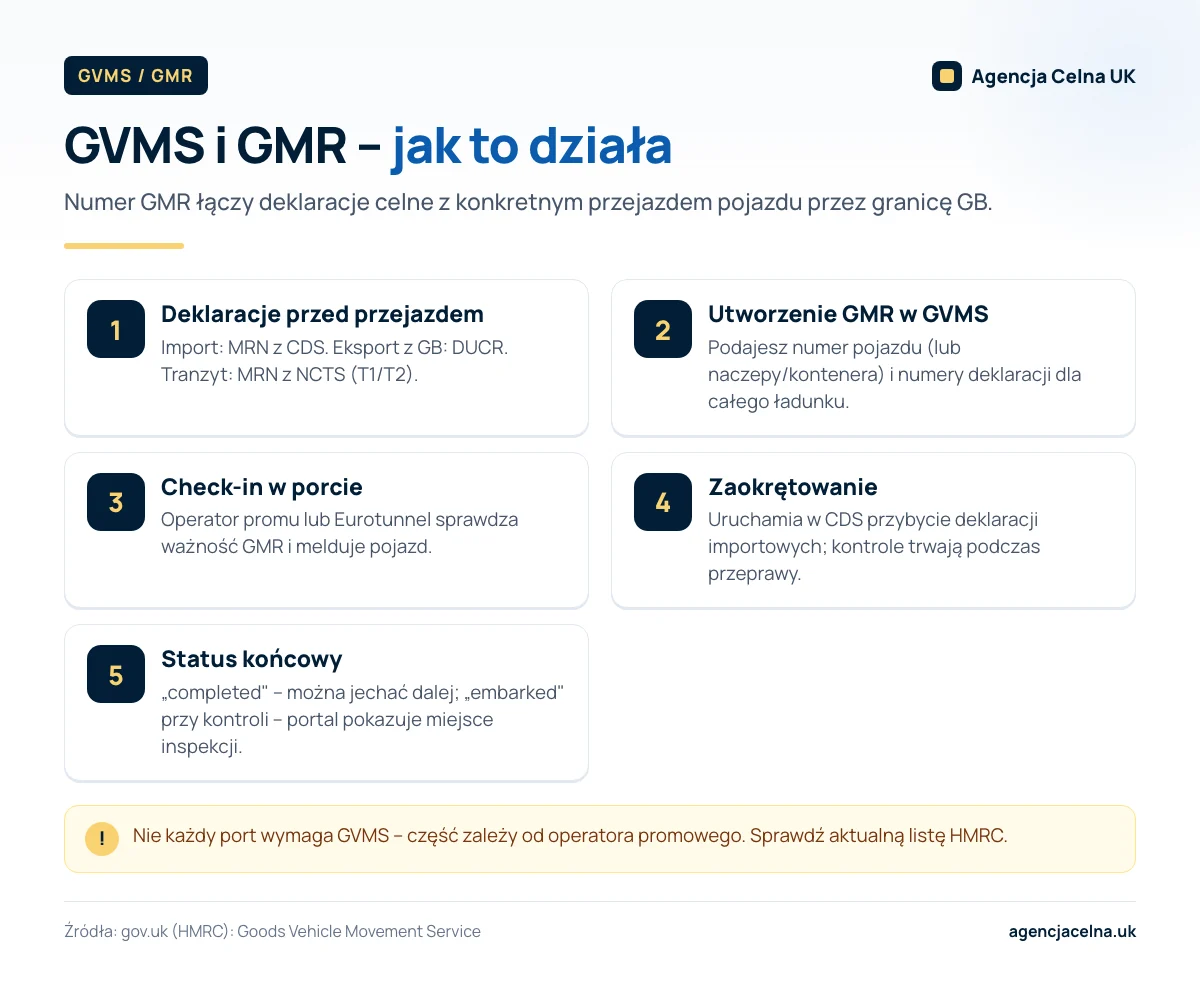
Task: Click the source line "Źródła: gov.uk (HMRC)"
Action: click(272, 931)
